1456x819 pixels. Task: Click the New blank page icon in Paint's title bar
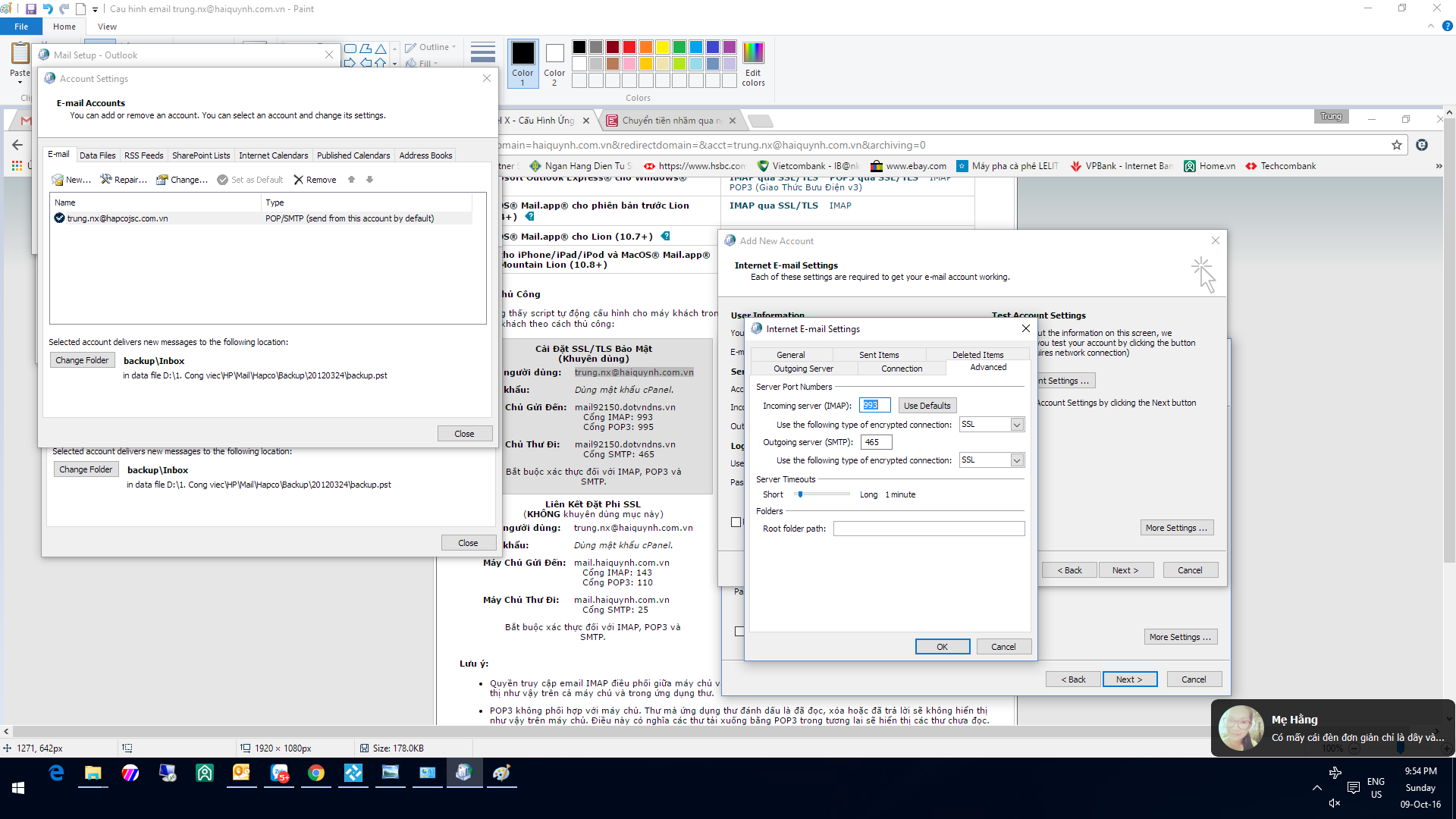pos(80,9)
